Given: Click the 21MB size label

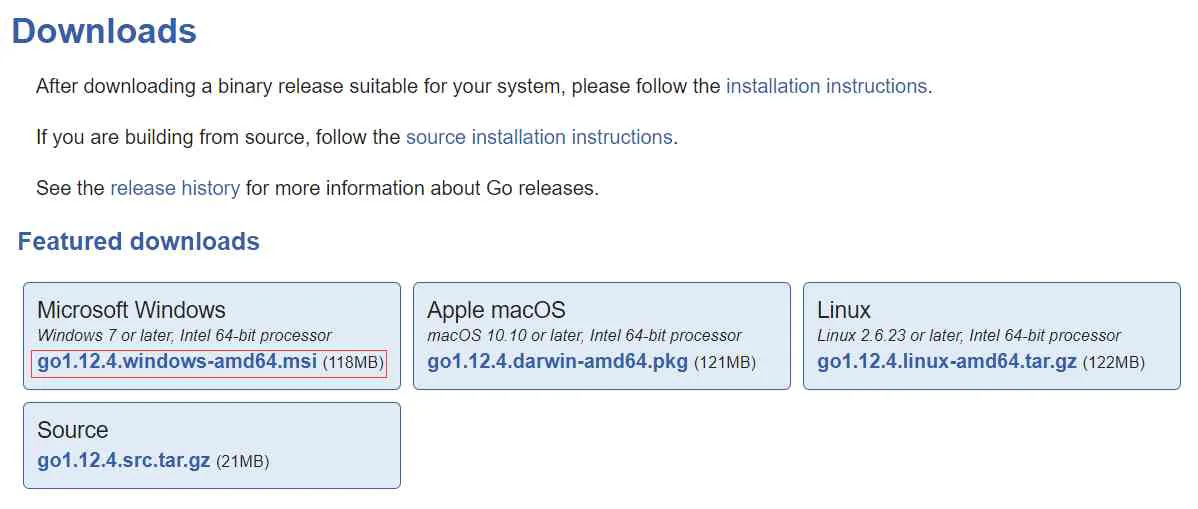Looking at the screenshot, I should [x=243, y=462].
